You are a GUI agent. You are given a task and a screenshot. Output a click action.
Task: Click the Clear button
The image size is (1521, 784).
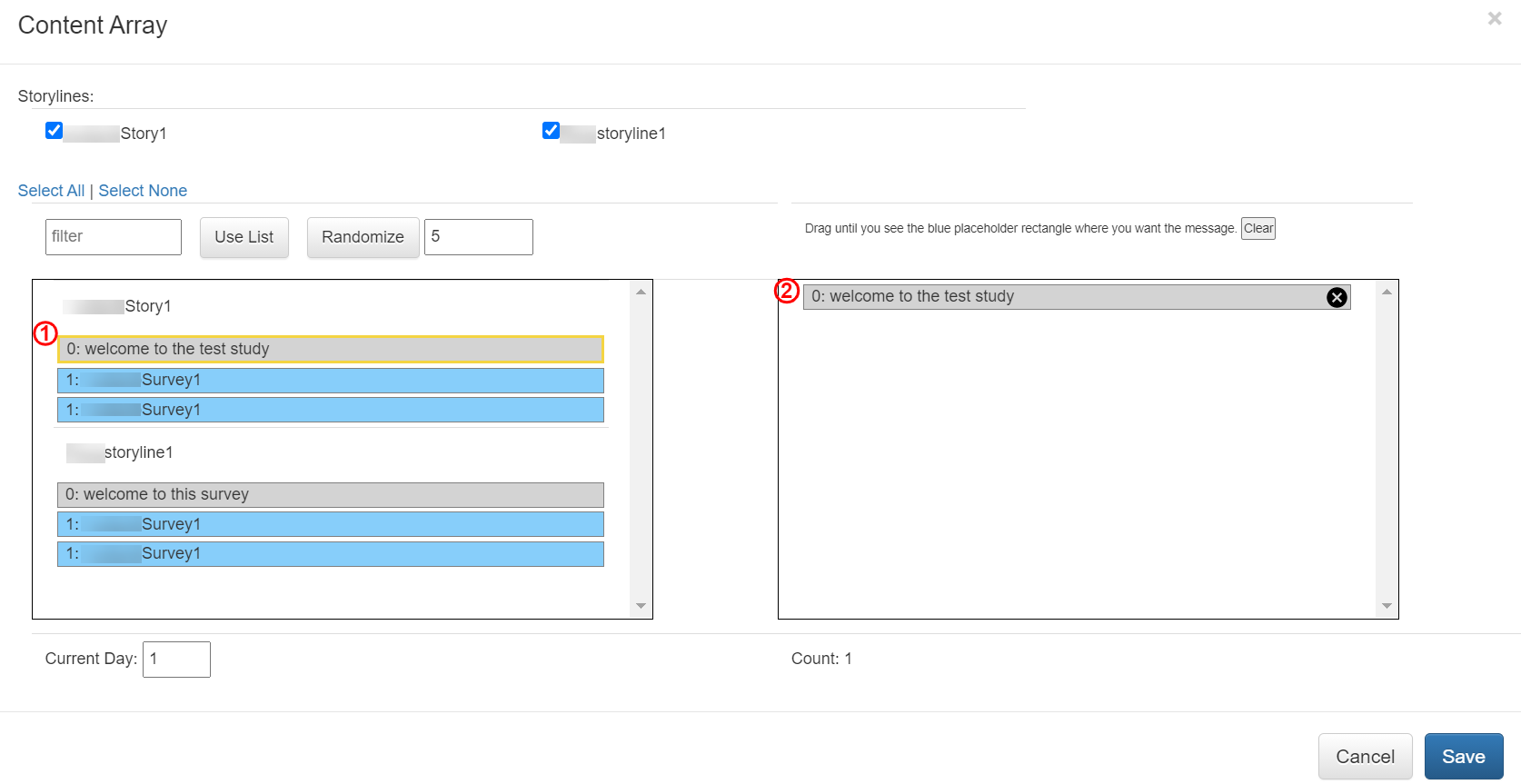click(x=1258, y=228)
